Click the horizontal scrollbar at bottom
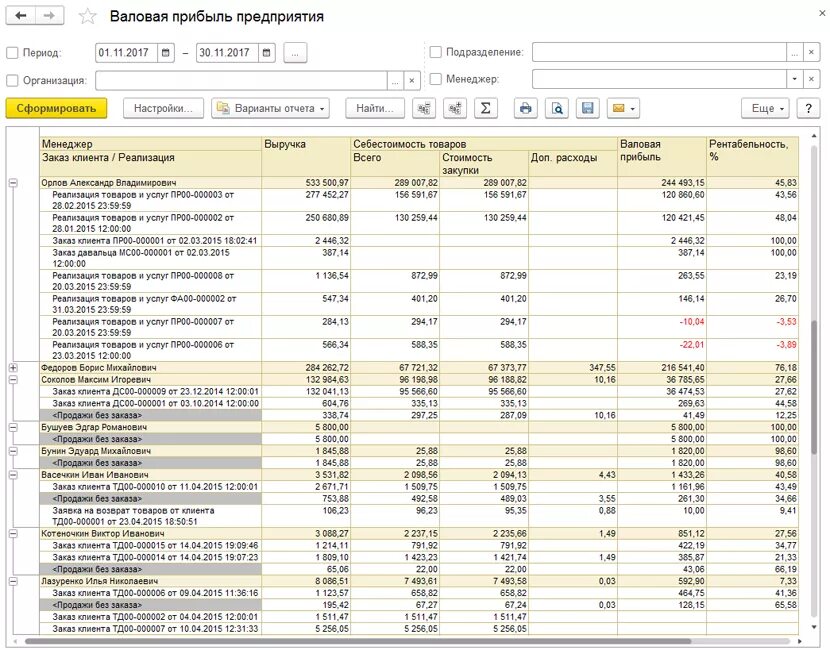The height and width of the screenshot is (650, 830). coord(357,642)
